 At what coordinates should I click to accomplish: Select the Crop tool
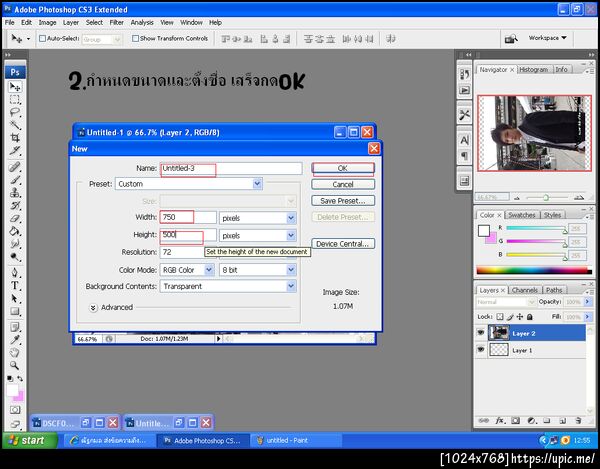click(x=15, y=138)
